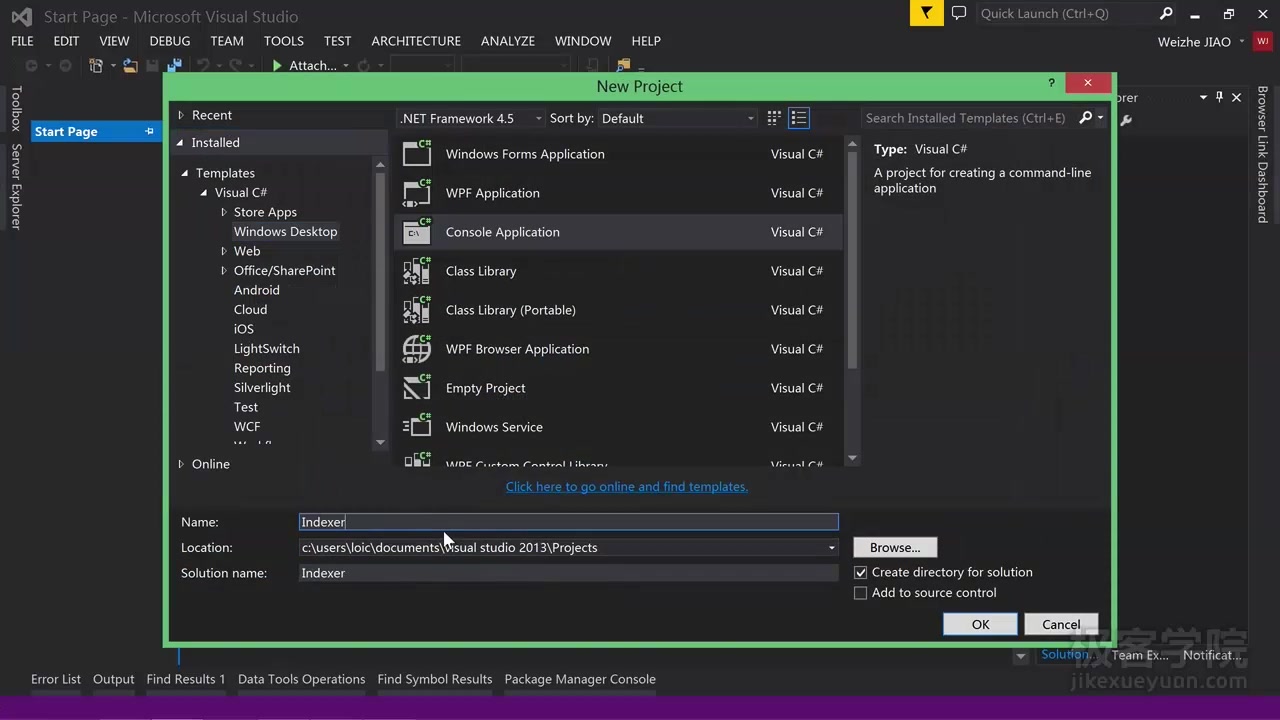Expand the Web node arrow

pyautogui.click(x=224, y=251)
